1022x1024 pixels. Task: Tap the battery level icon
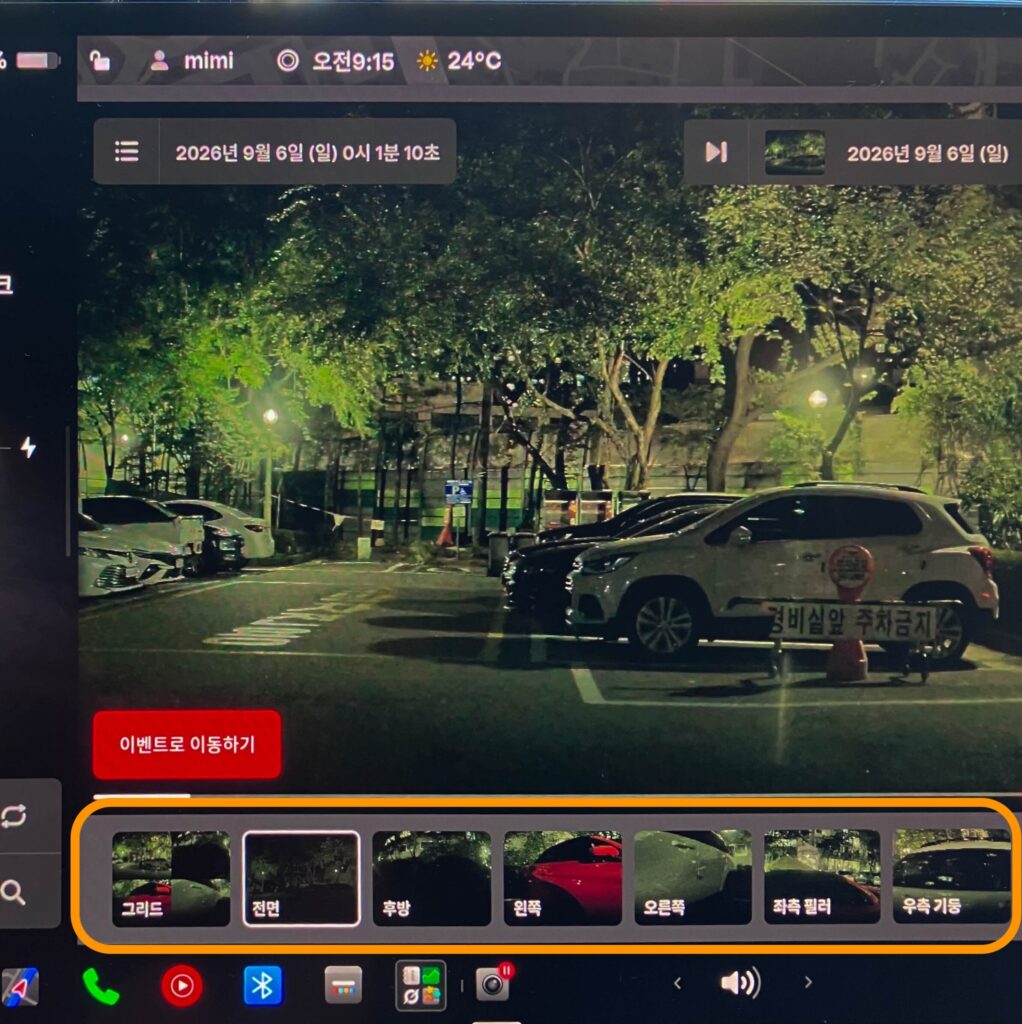[38, 61]
